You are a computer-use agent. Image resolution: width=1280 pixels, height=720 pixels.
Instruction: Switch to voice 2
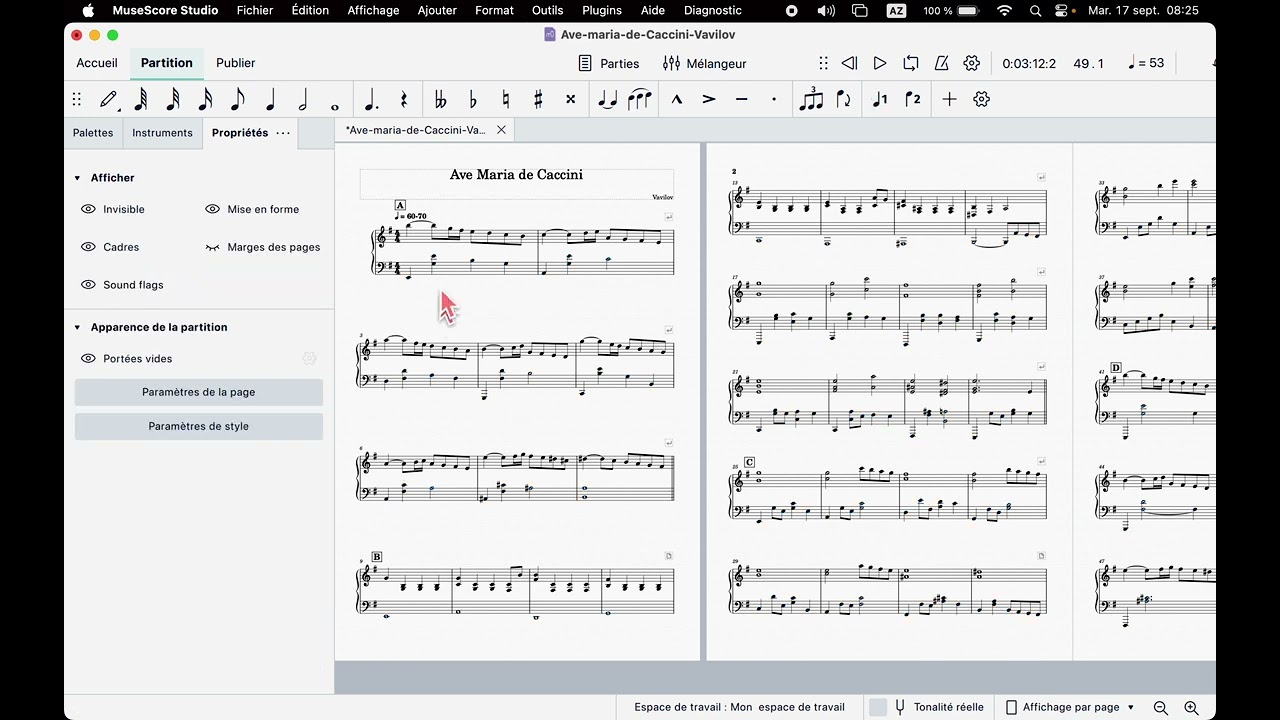pyautogui.click(x=912, y=99)
